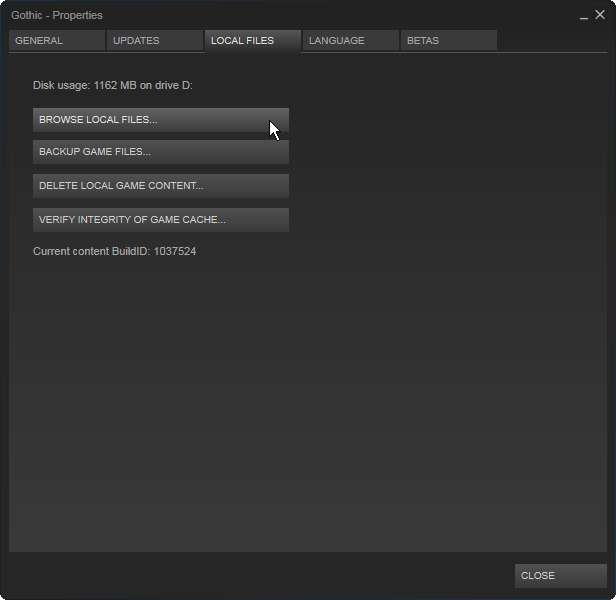Click the Gothic - Properties window title
This screenshot has height=600, width=616.
(57, 15)
